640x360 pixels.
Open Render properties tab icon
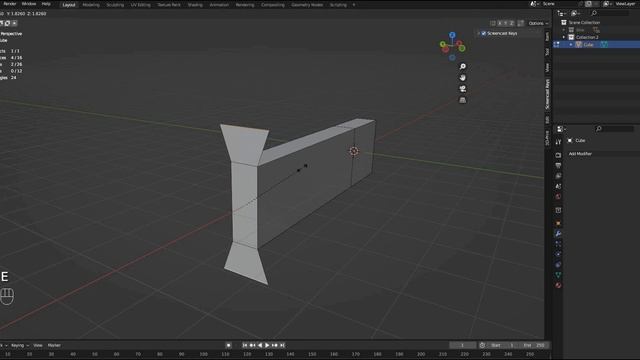558,155
